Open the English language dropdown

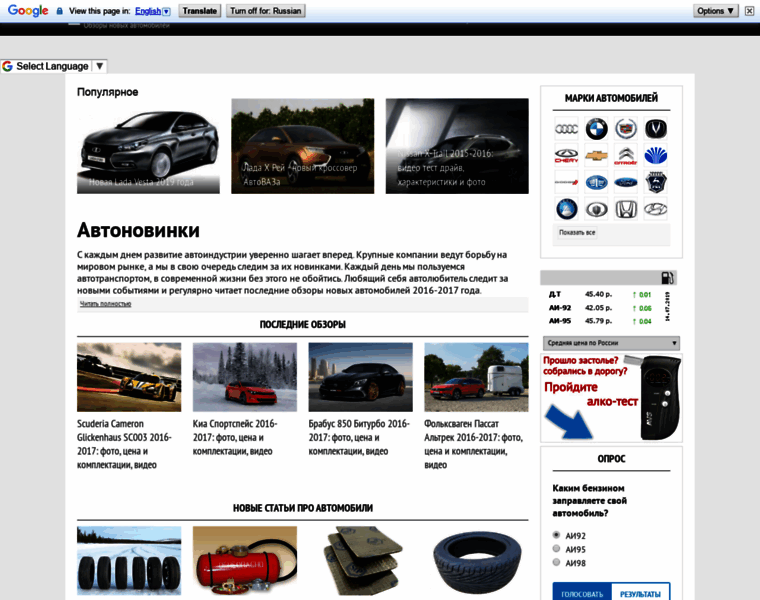(153, 11)
